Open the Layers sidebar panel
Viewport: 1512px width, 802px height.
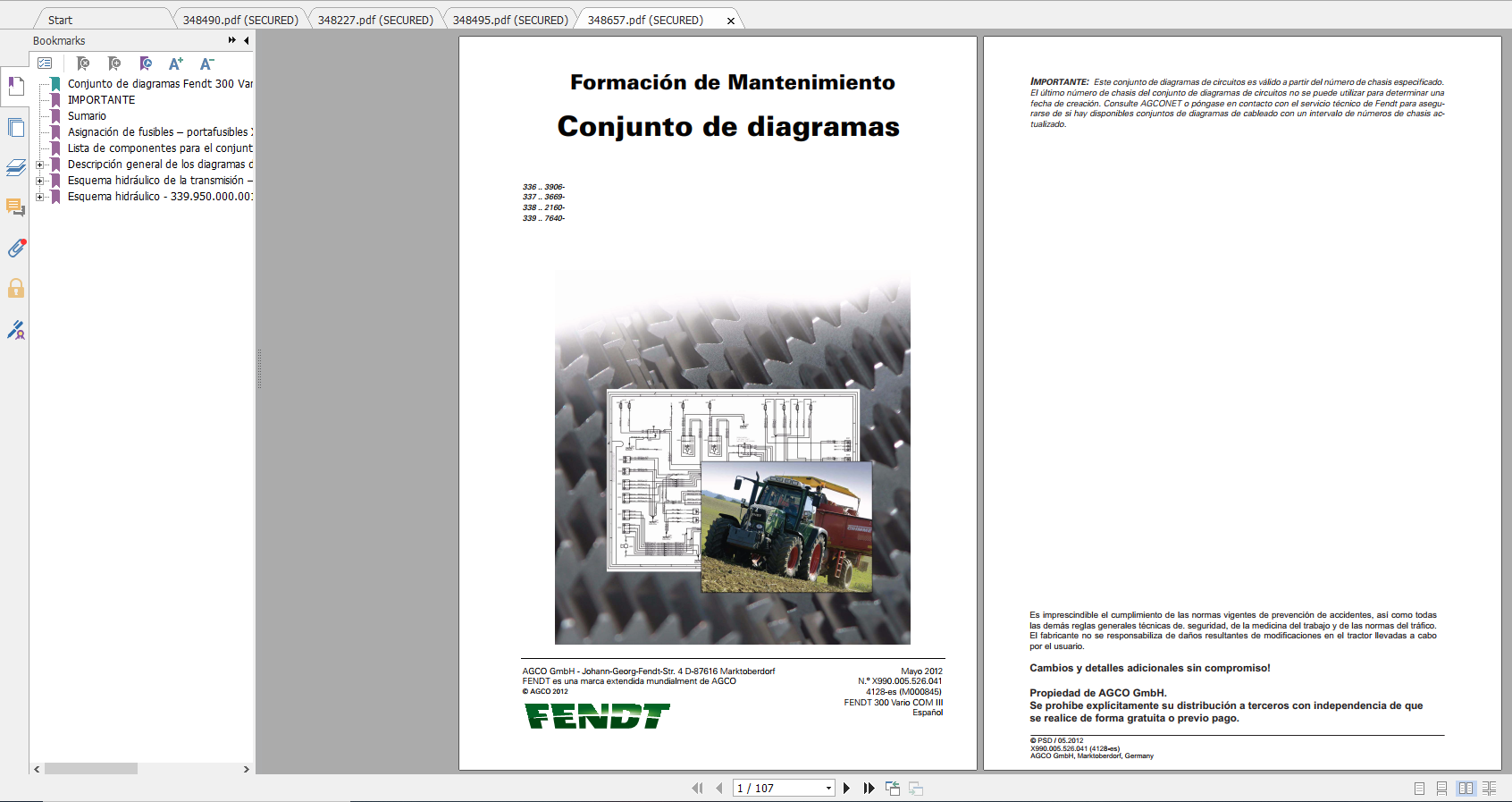pos(15,167)
